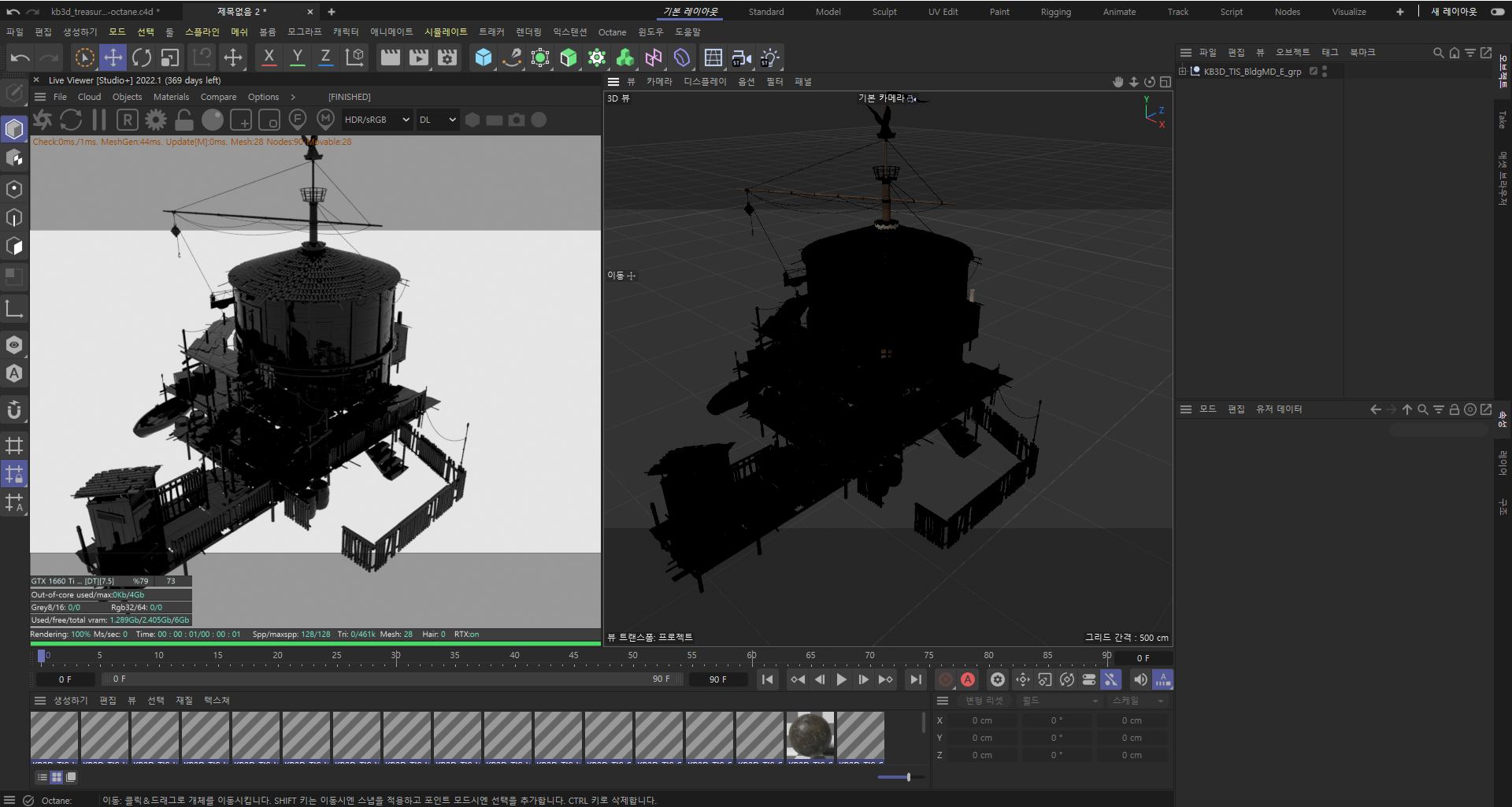Add a Cloner green cluster icon

click(x=625, y=57)
